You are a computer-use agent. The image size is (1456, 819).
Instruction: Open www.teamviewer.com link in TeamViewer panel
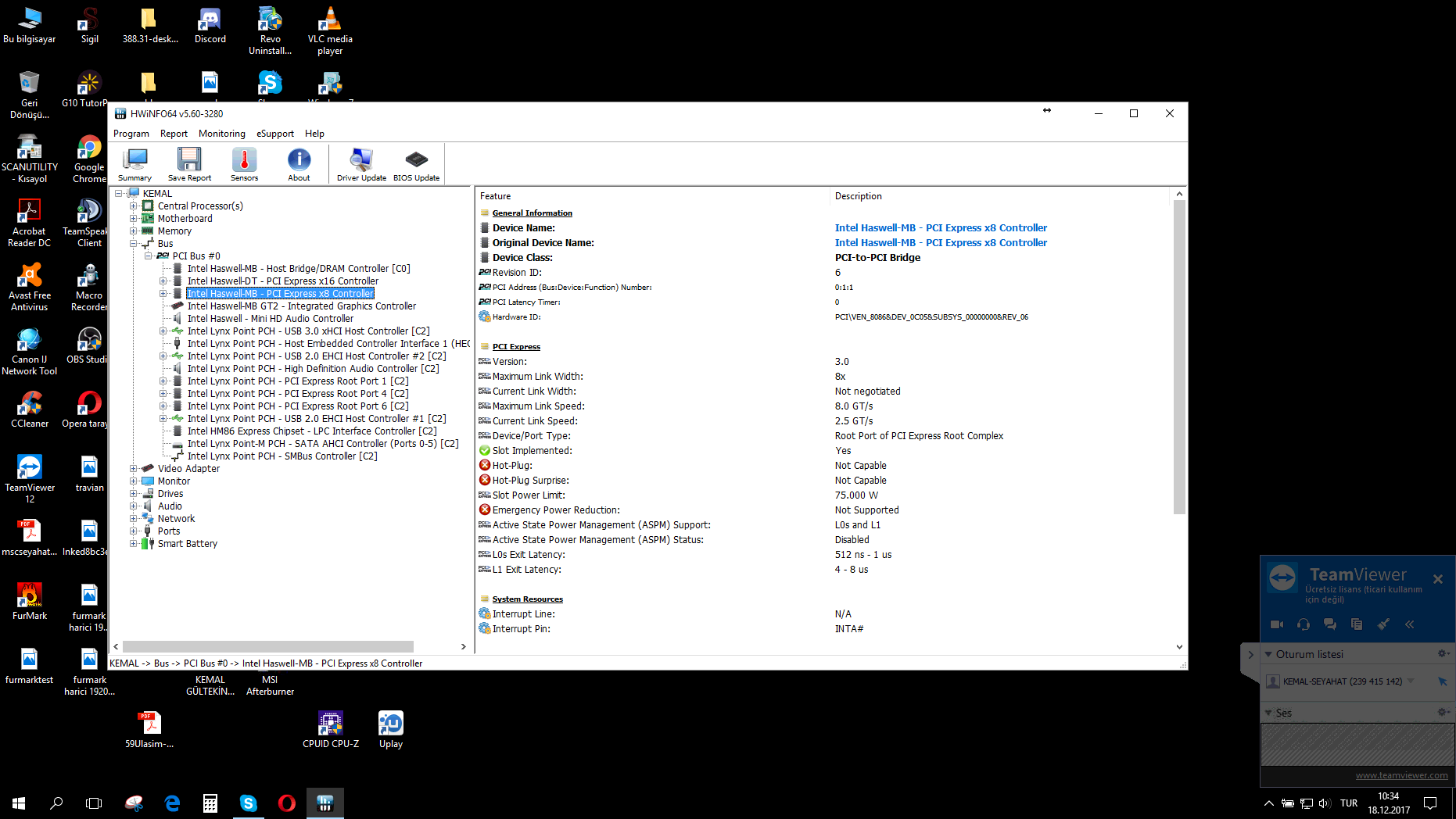click(x=1401, y=776)
